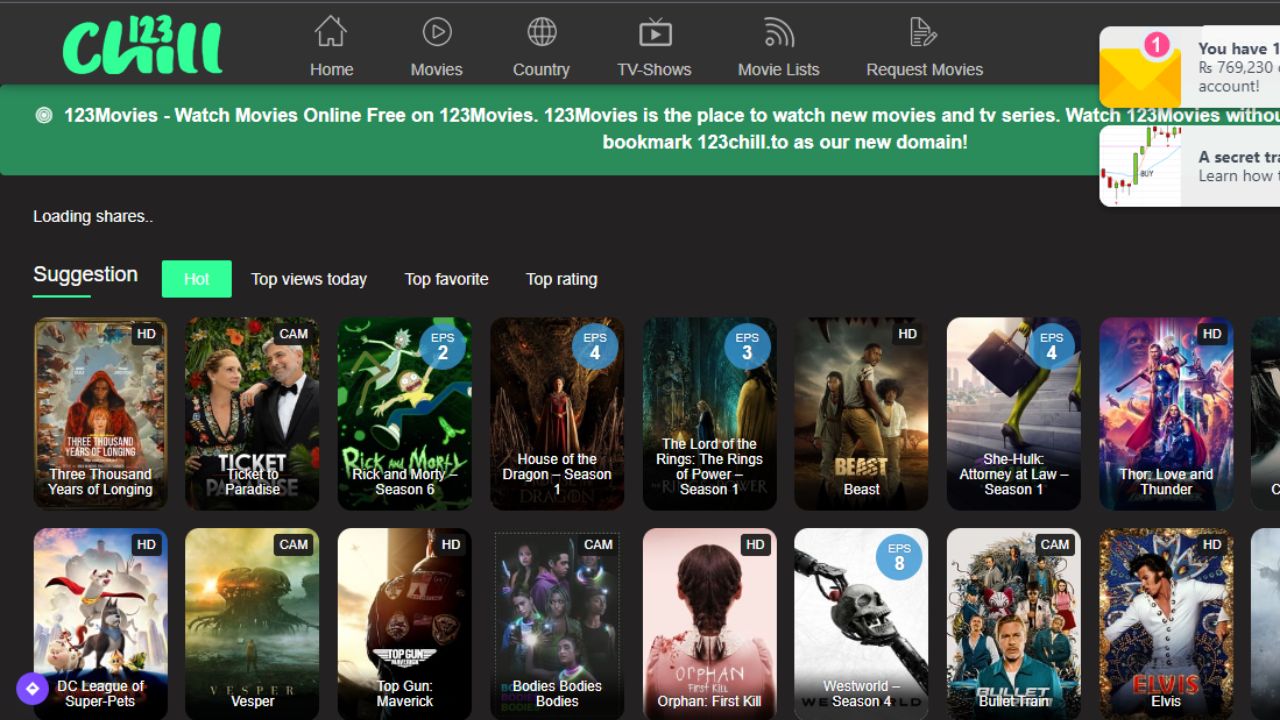Open Thor: Love and Thunder poster
Image resolution: width=1280 pixels, height=720 pixels.
click(x=1166, y=414)
